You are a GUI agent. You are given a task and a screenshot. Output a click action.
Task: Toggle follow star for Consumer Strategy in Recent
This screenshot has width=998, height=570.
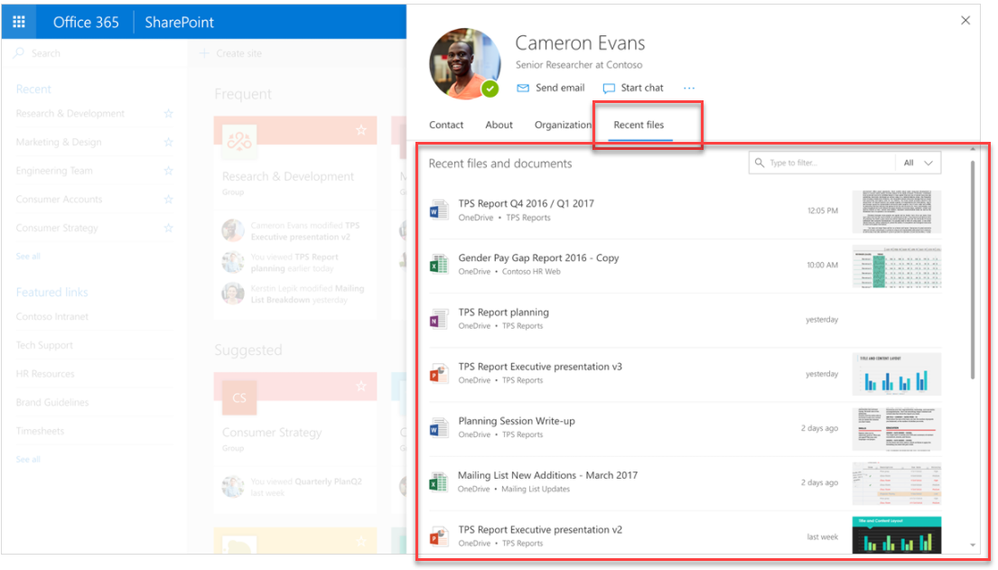[x=168, y=228]
